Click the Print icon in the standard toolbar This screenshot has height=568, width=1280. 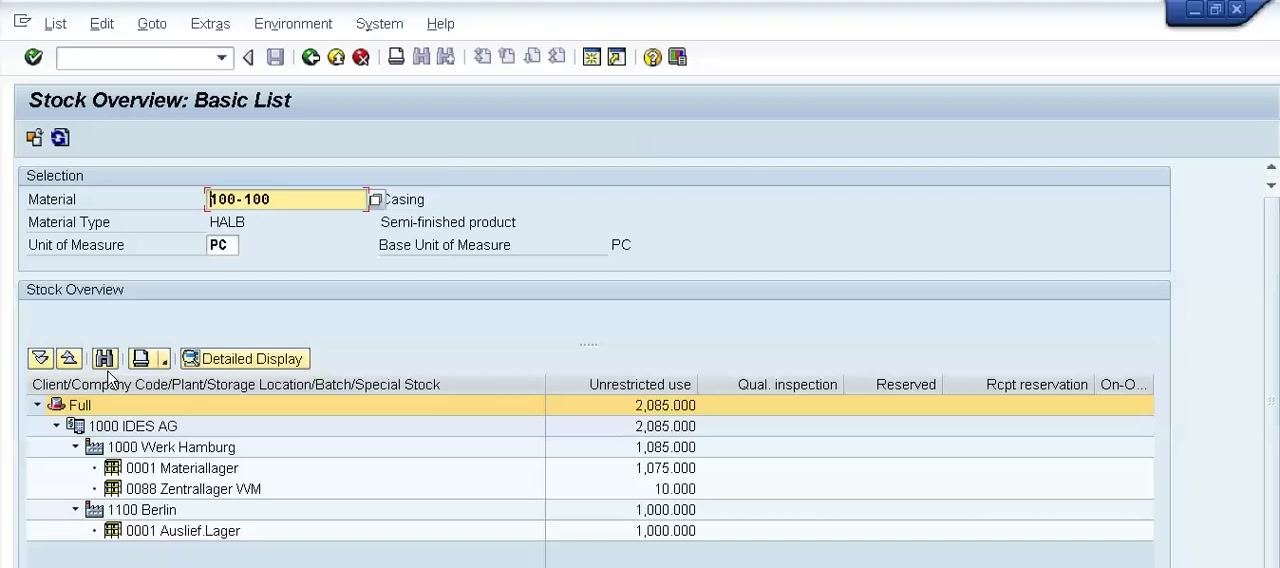(396, 57)
